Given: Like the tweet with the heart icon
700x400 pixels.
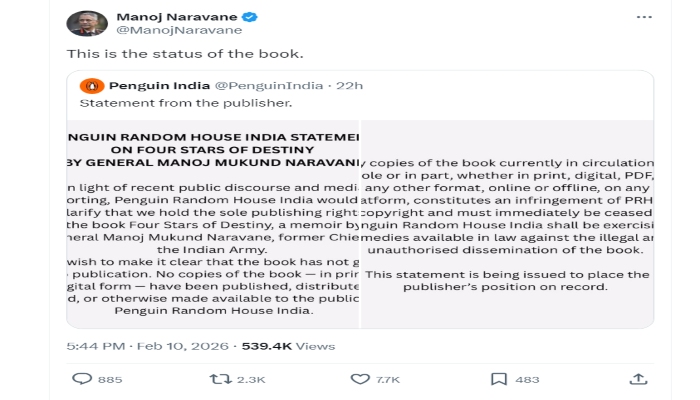Looking at the screenshot, I should tap(361, 379).
